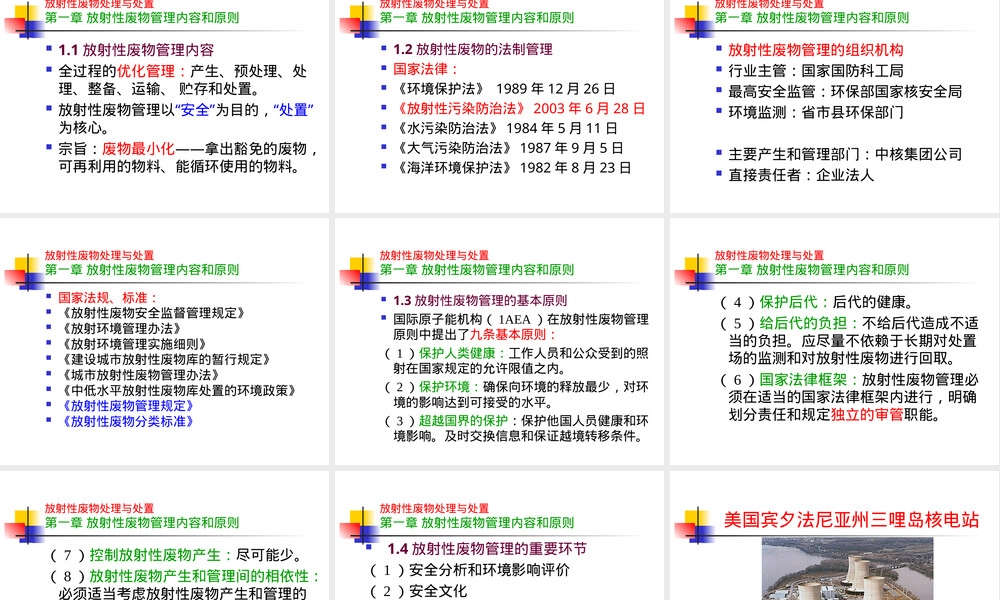The image size is (1000, 600).
Task: Click the red heading 放射性废物管理的组织机构
Action: pyautogui.click(x=816, y=50)
